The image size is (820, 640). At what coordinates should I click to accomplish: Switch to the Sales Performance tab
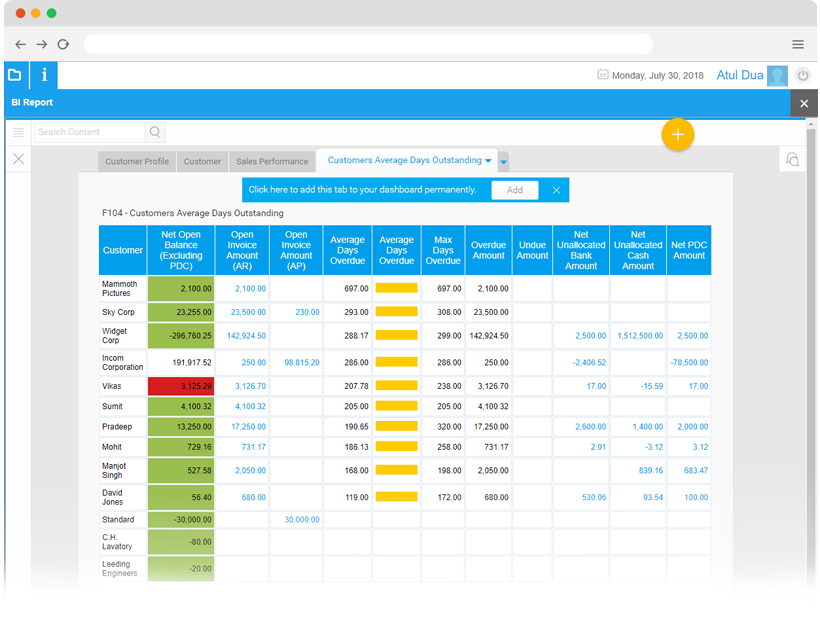point(272,161)
